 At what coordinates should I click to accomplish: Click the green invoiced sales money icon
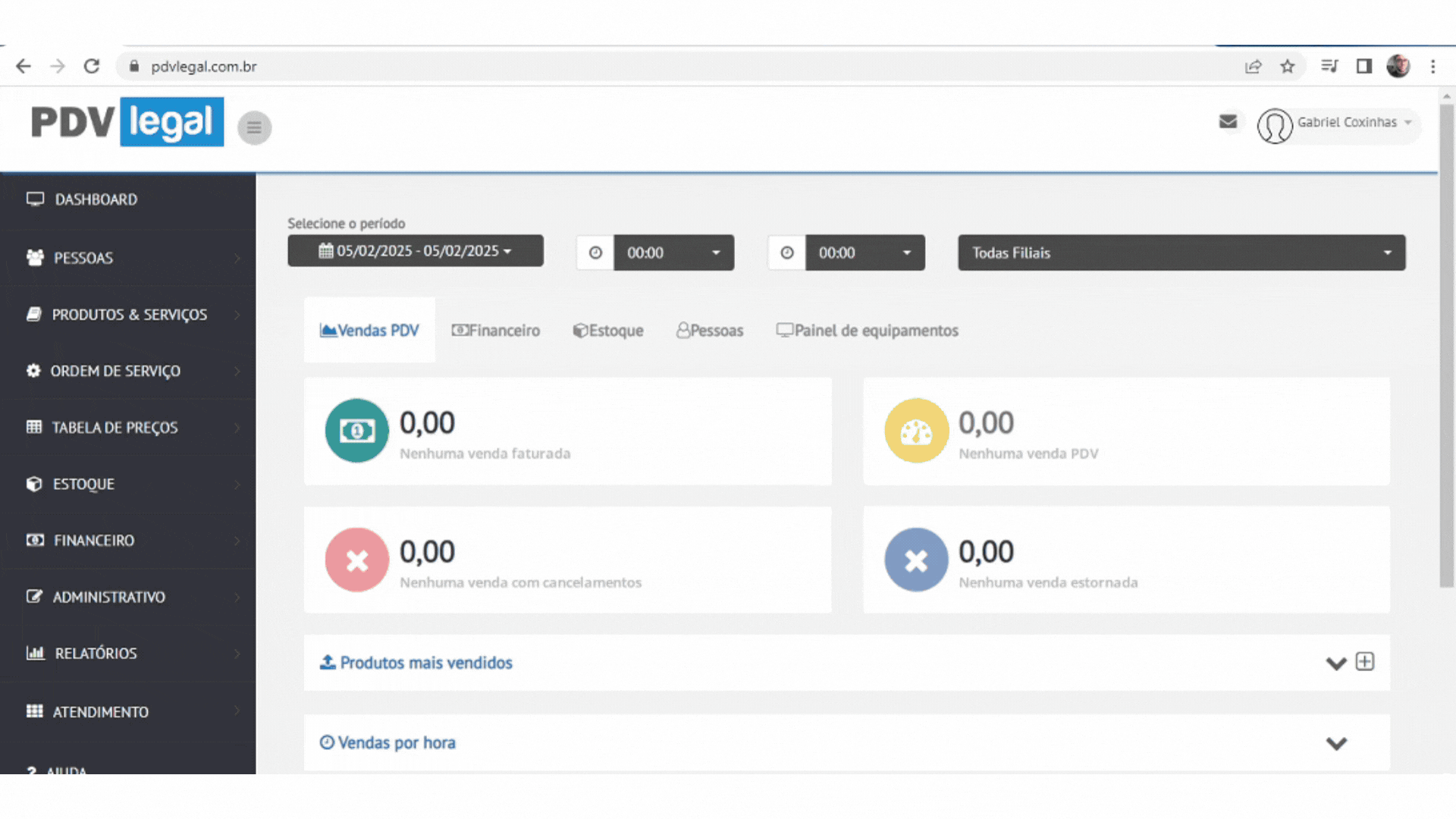(356, 431)
